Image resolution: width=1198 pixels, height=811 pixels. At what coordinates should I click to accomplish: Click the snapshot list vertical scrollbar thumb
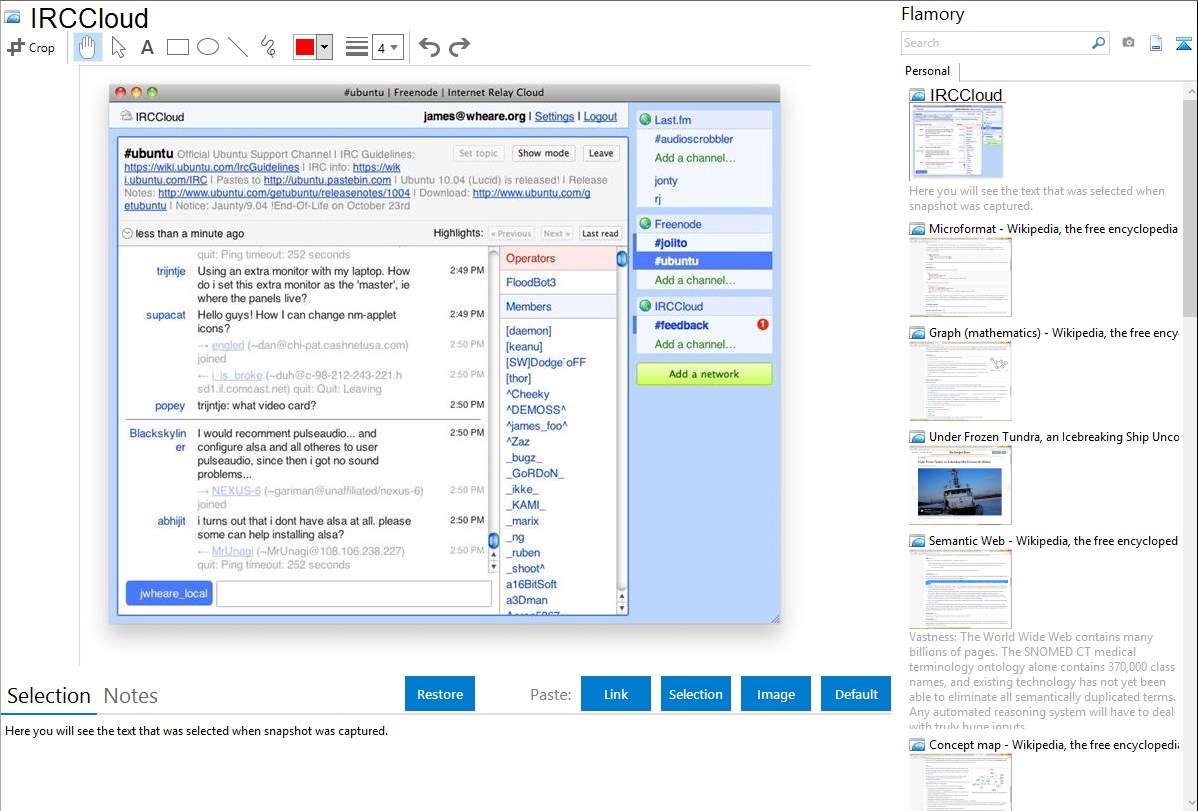point(1190,207)
